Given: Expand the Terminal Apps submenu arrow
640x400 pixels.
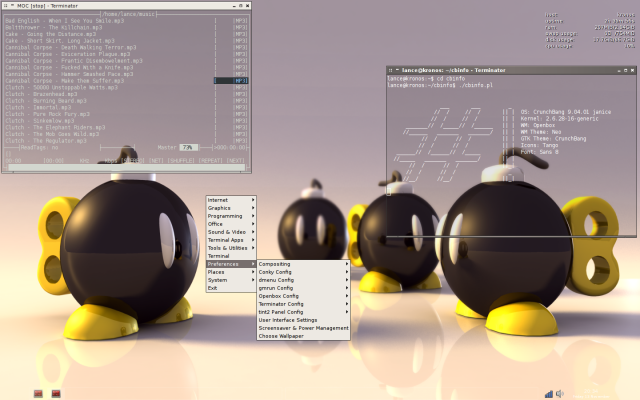Looking at the screenshot, I should [x=253, y=240].
